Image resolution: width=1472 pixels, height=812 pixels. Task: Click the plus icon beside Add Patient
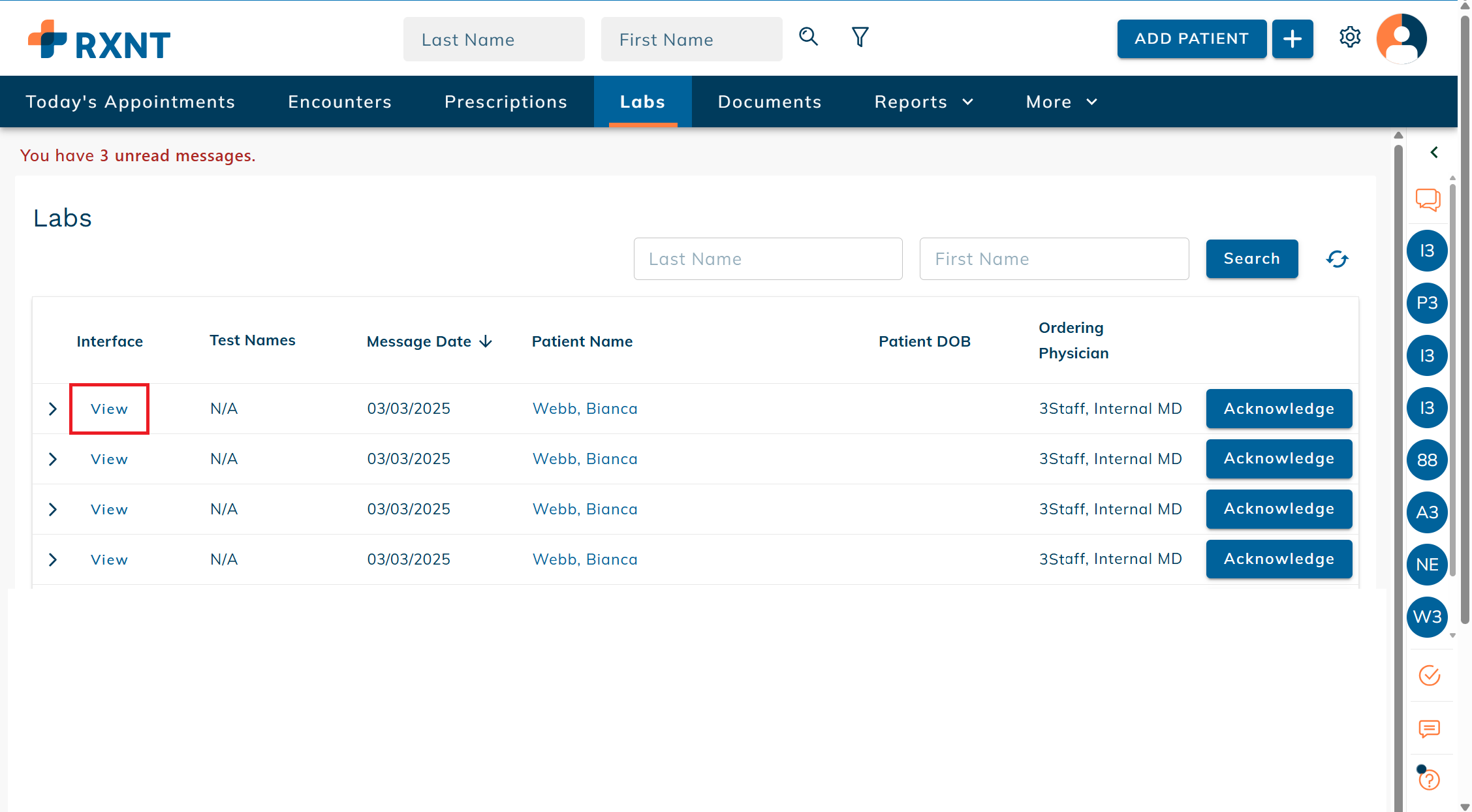[x=1292, y=39]
